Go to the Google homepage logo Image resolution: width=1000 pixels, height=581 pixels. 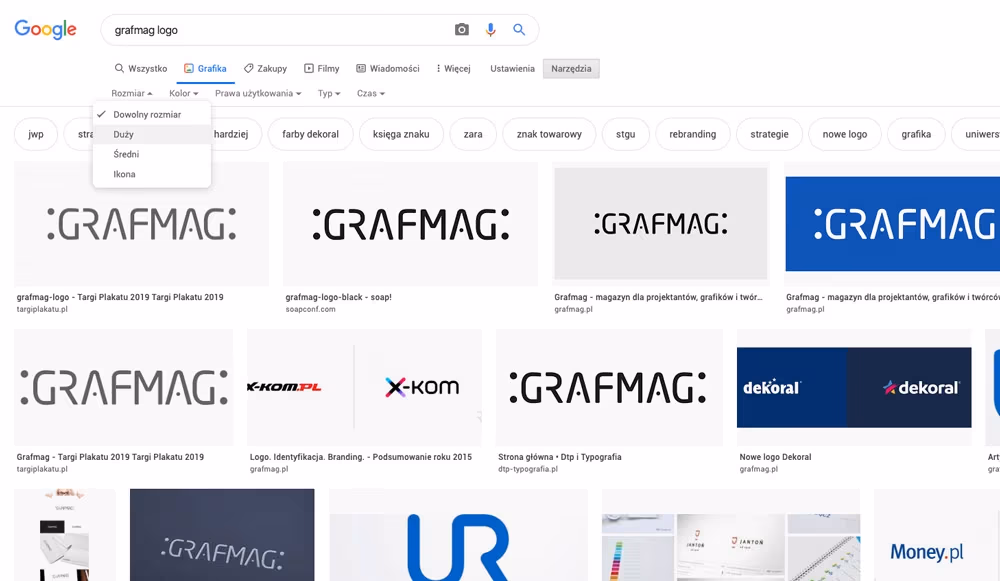pyautogui.click(x=45, y=29)
